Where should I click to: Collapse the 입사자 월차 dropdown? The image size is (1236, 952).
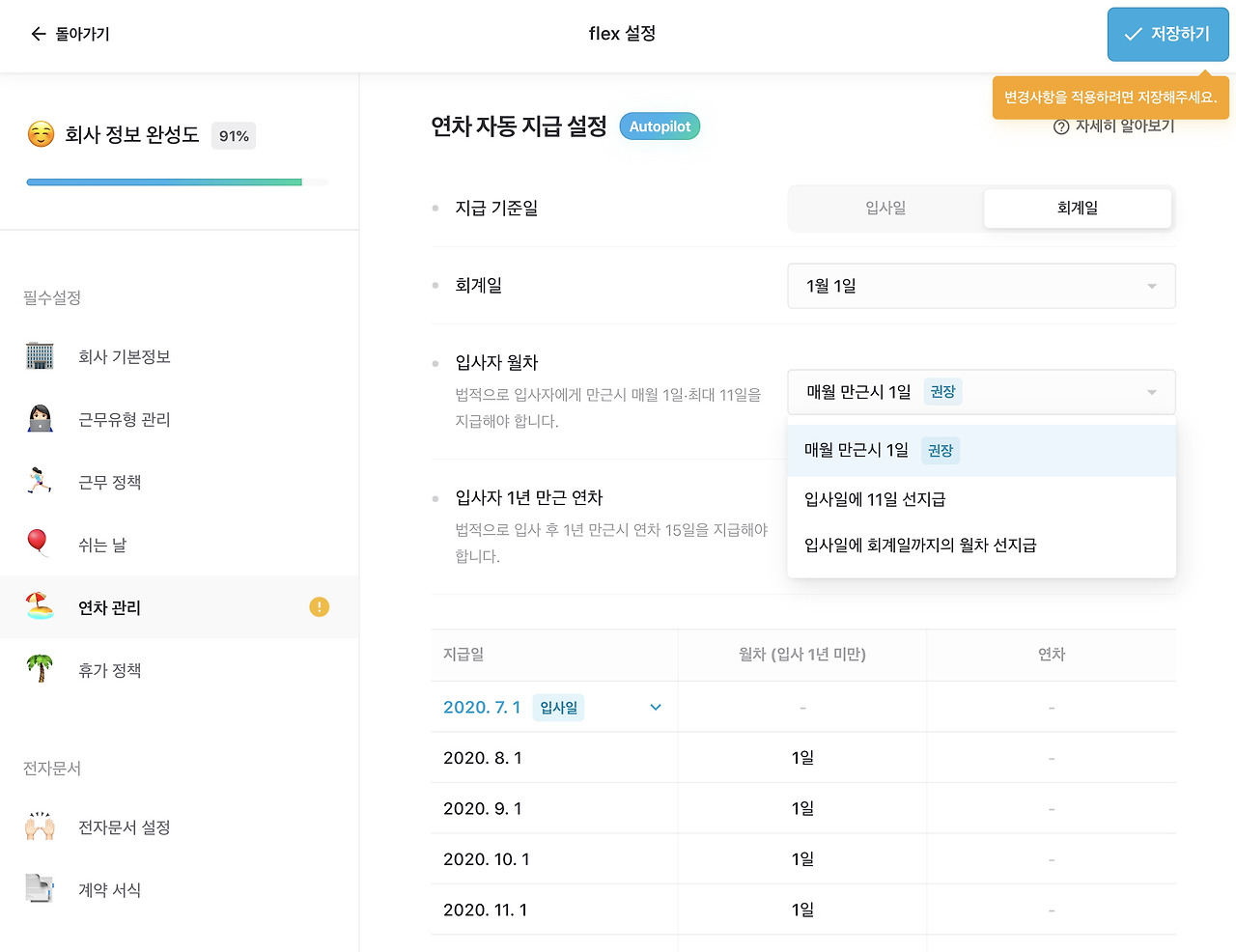click(981, 392)
